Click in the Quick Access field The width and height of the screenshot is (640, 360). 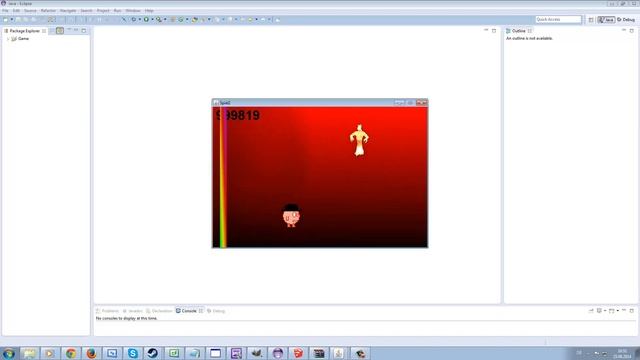(558, 19)
